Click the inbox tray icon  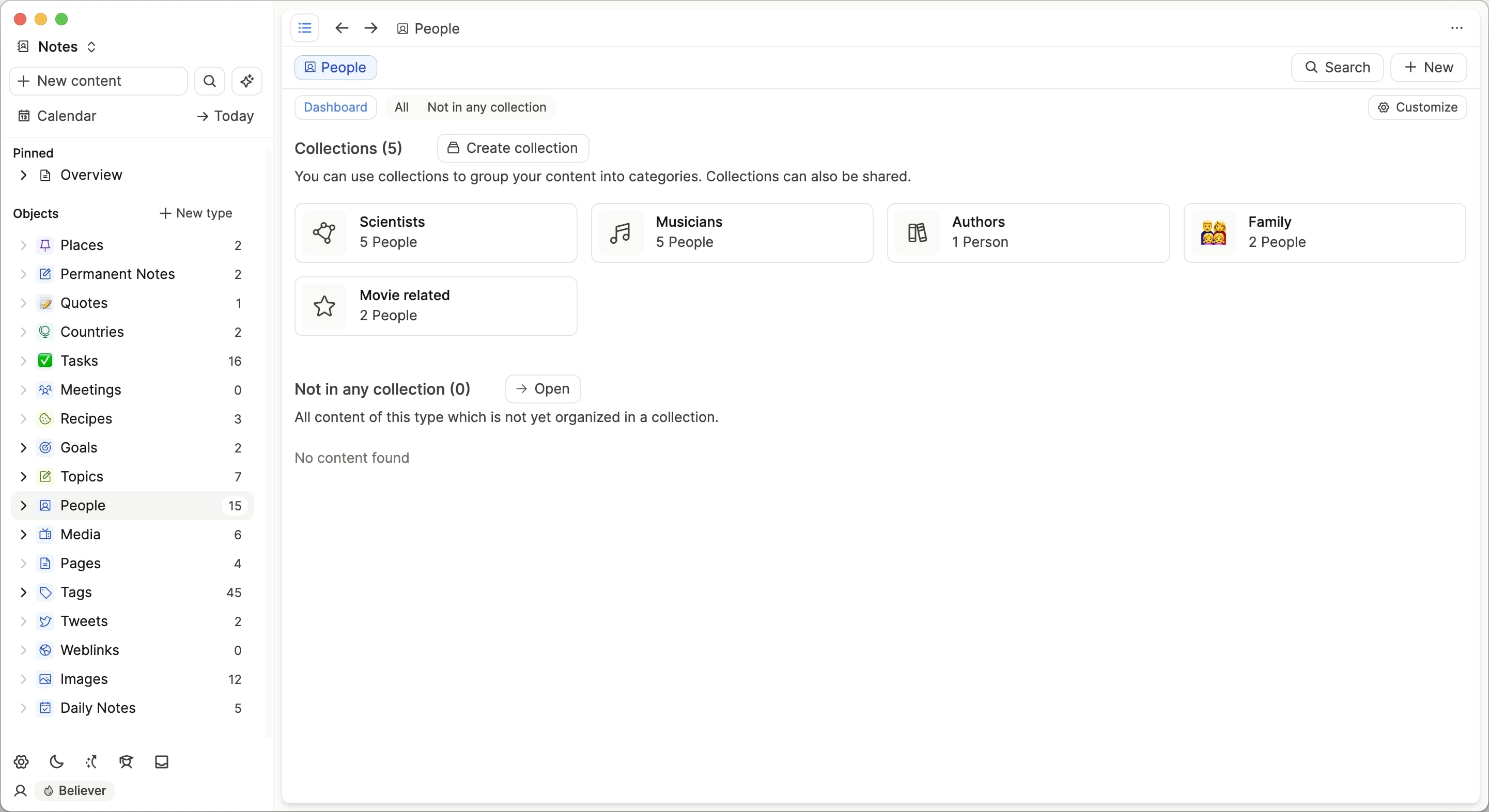tap(162, 762)
